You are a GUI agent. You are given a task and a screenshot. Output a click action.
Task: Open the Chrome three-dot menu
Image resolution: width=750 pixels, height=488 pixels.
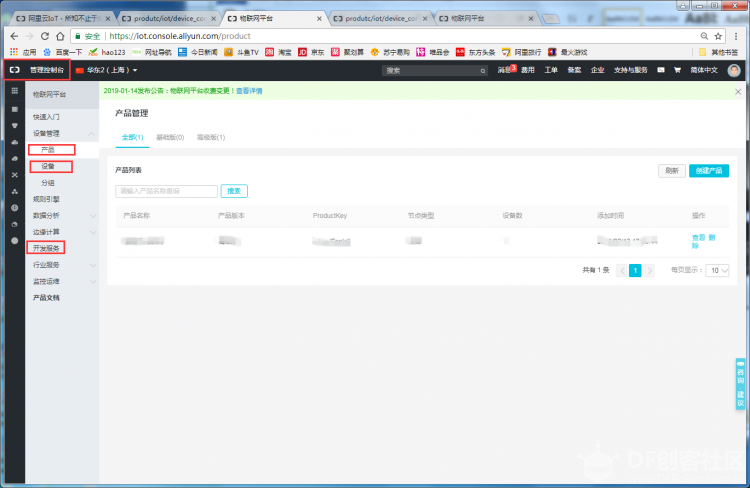[x=736, y=36]
